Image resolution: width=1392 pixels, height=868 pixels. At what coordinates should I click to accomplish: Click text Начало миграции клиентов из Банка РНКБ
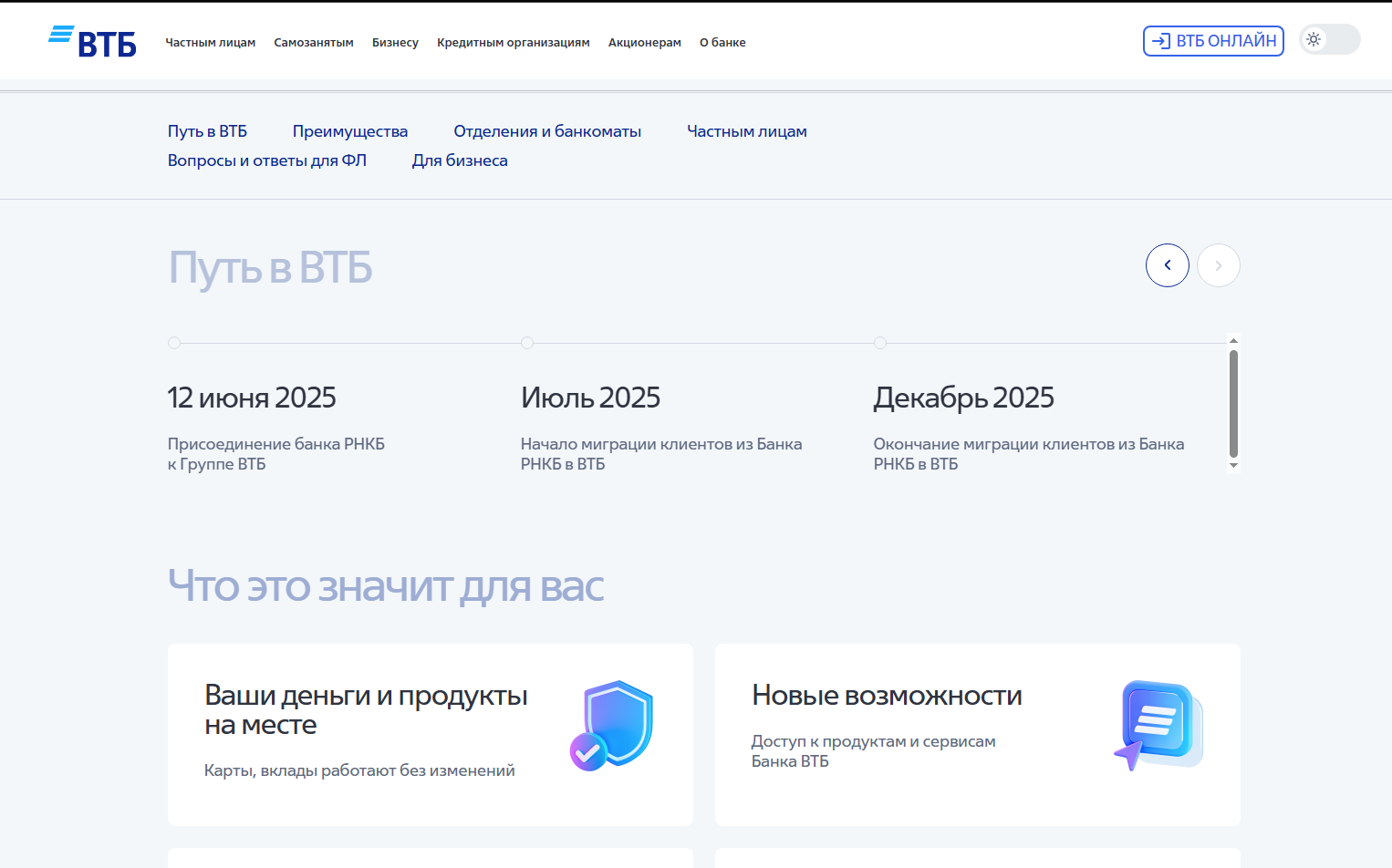click(661, 454)
